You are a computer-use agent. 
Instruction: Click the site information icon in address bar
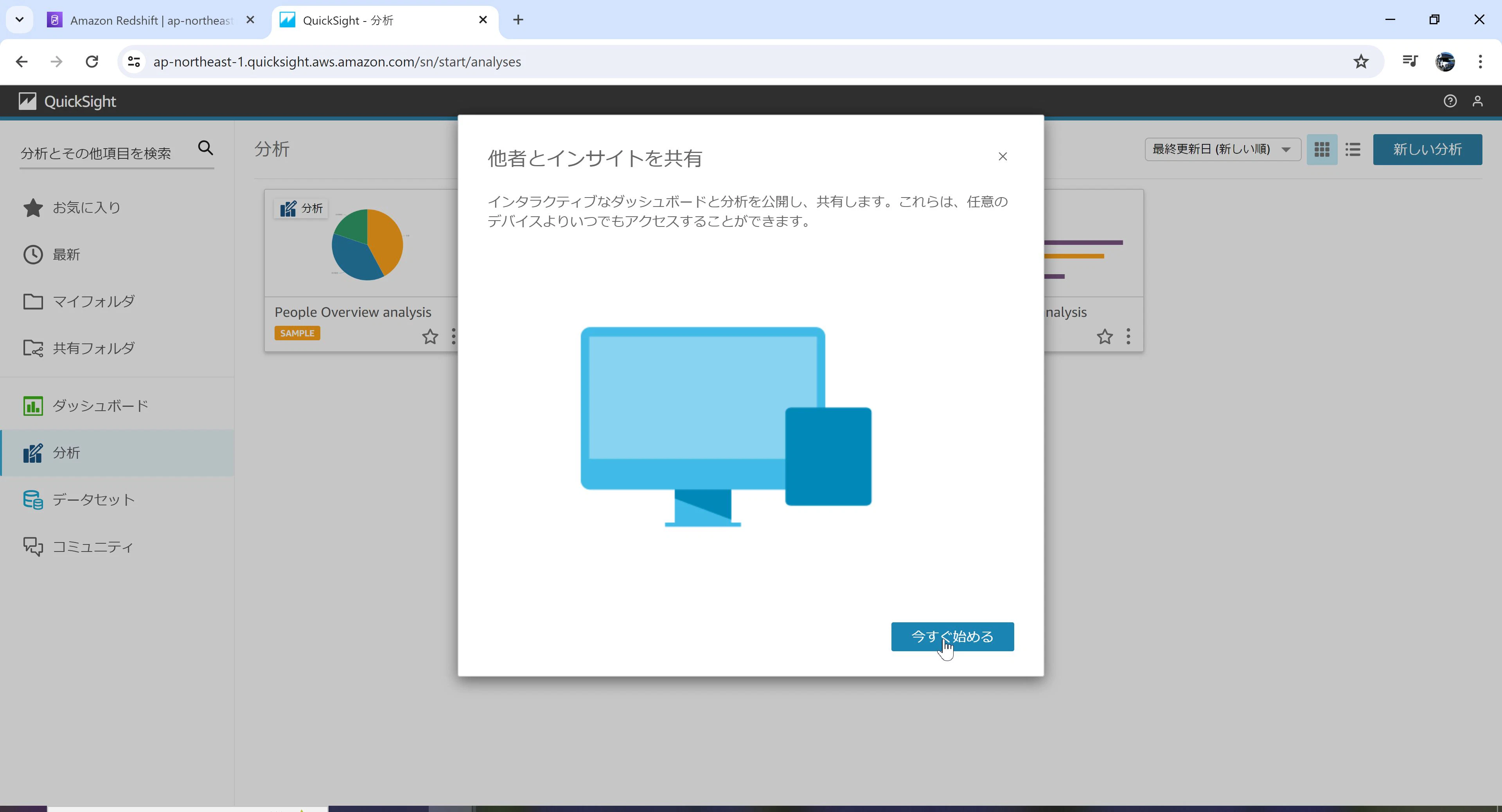(133, 62)
